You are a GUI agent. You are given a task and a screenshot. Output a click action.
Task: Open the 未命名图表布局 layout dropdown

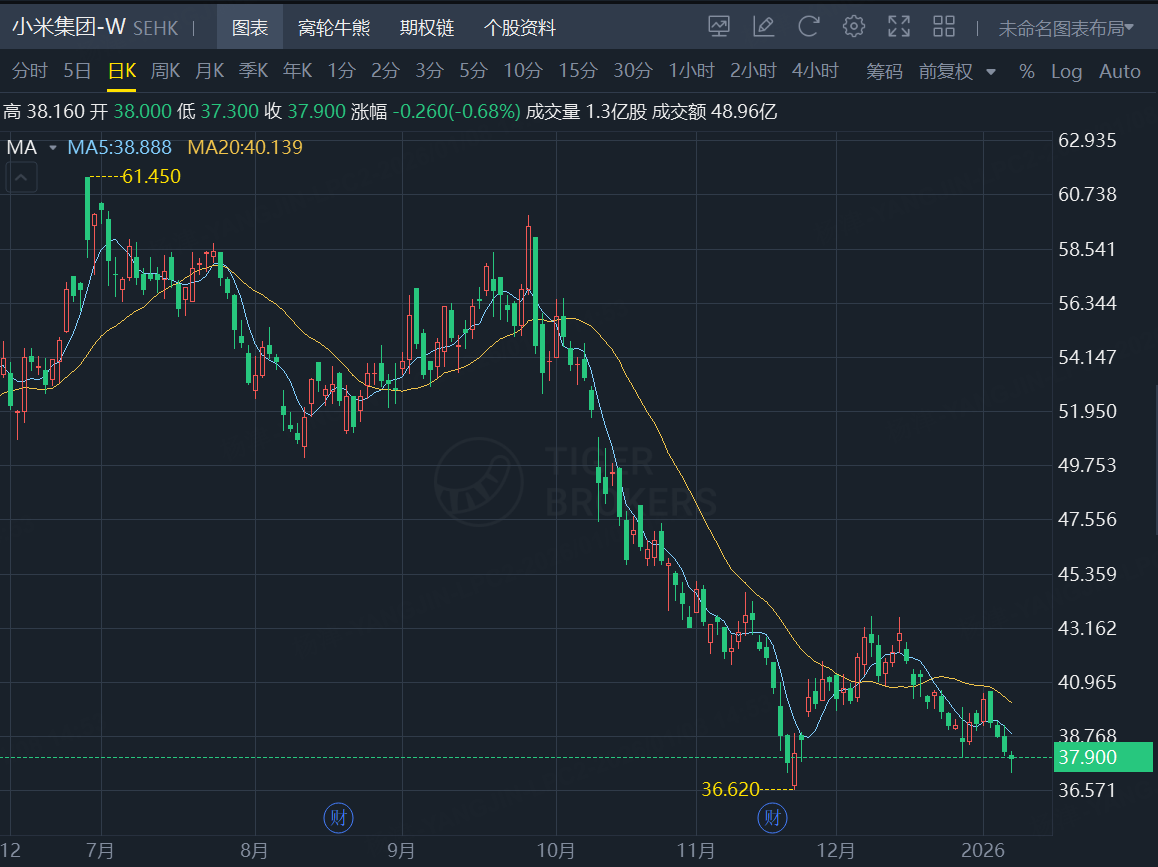[1066, 28]
